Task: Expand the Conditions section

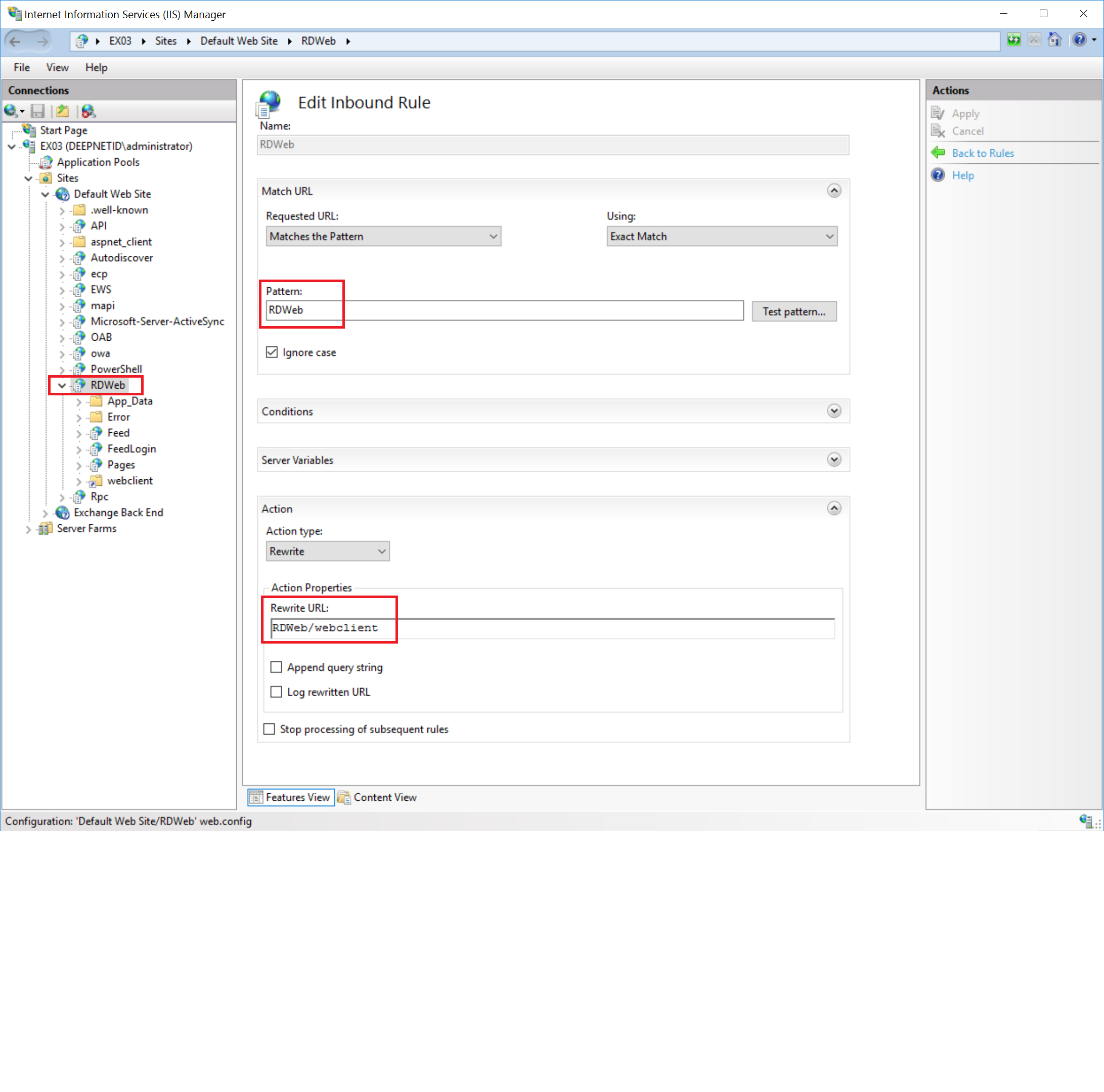Action: 834,411
